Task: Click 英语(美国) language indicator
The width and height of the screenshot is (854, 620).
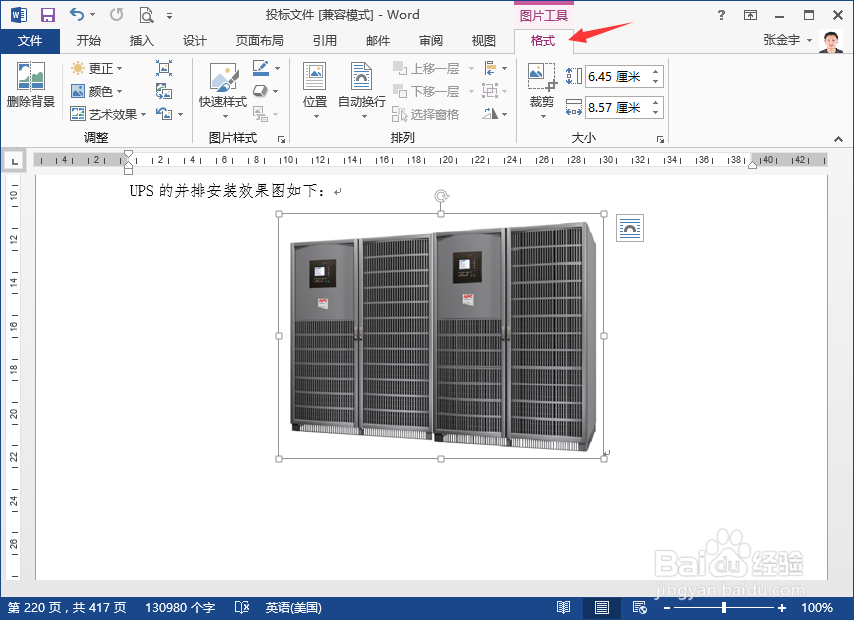Action: point(293,607)
